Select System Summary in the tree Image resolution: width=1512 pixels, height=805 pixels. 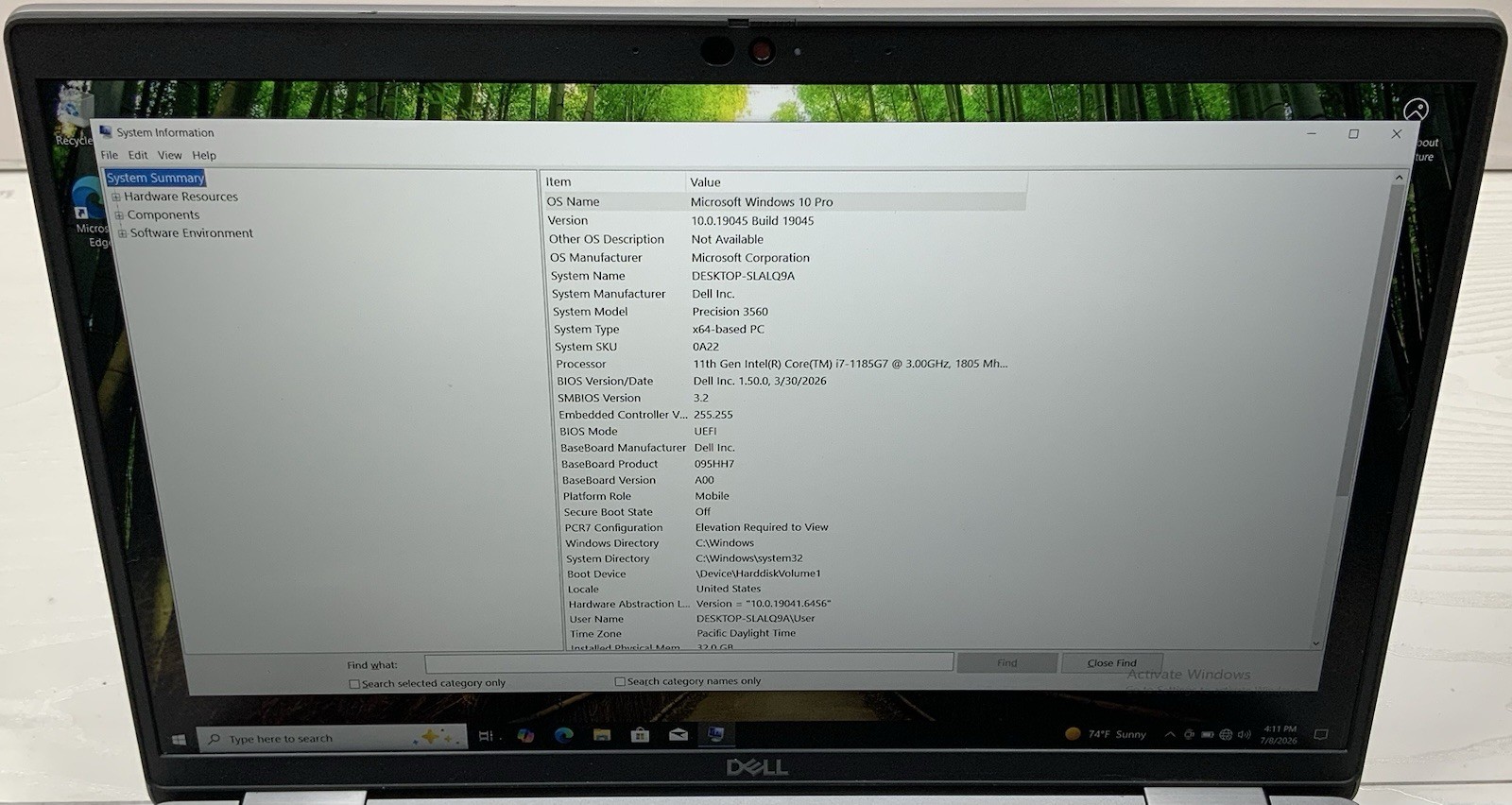pyautogui.click(x=155, y=178)
